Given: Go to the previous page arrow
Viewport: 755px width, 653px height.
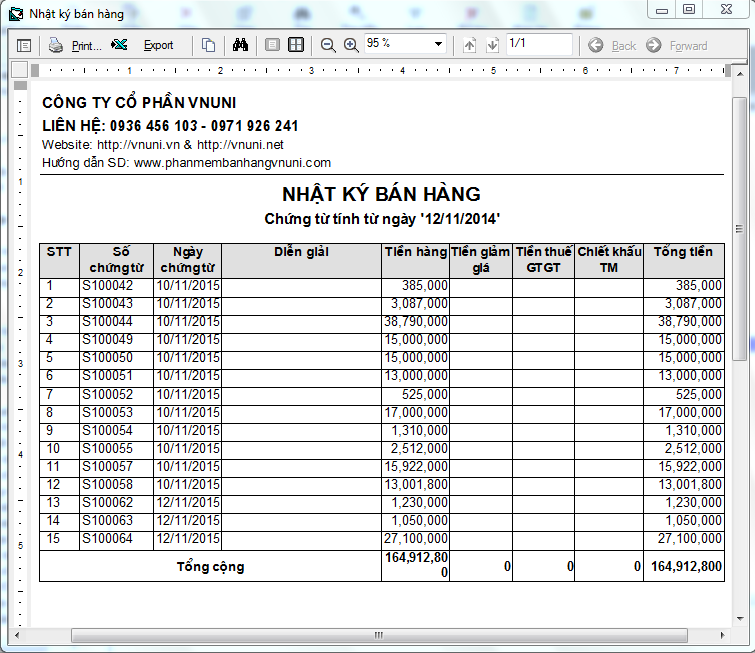Looking at the screenshot, I should point(470,45).
